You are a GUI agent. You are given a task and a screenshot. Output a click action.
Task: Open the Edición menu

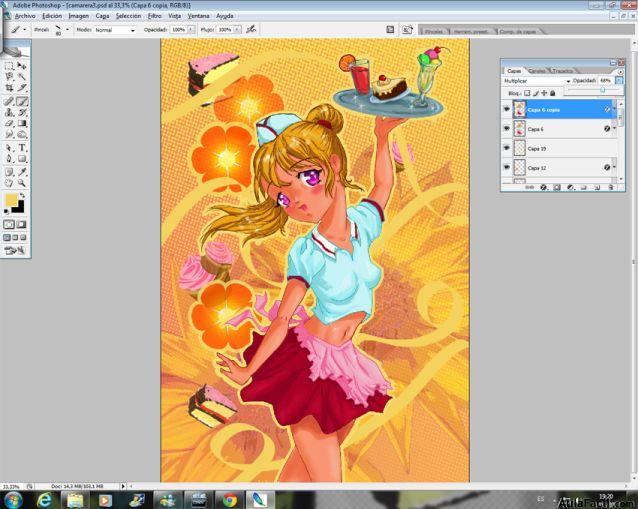[52, 16]
